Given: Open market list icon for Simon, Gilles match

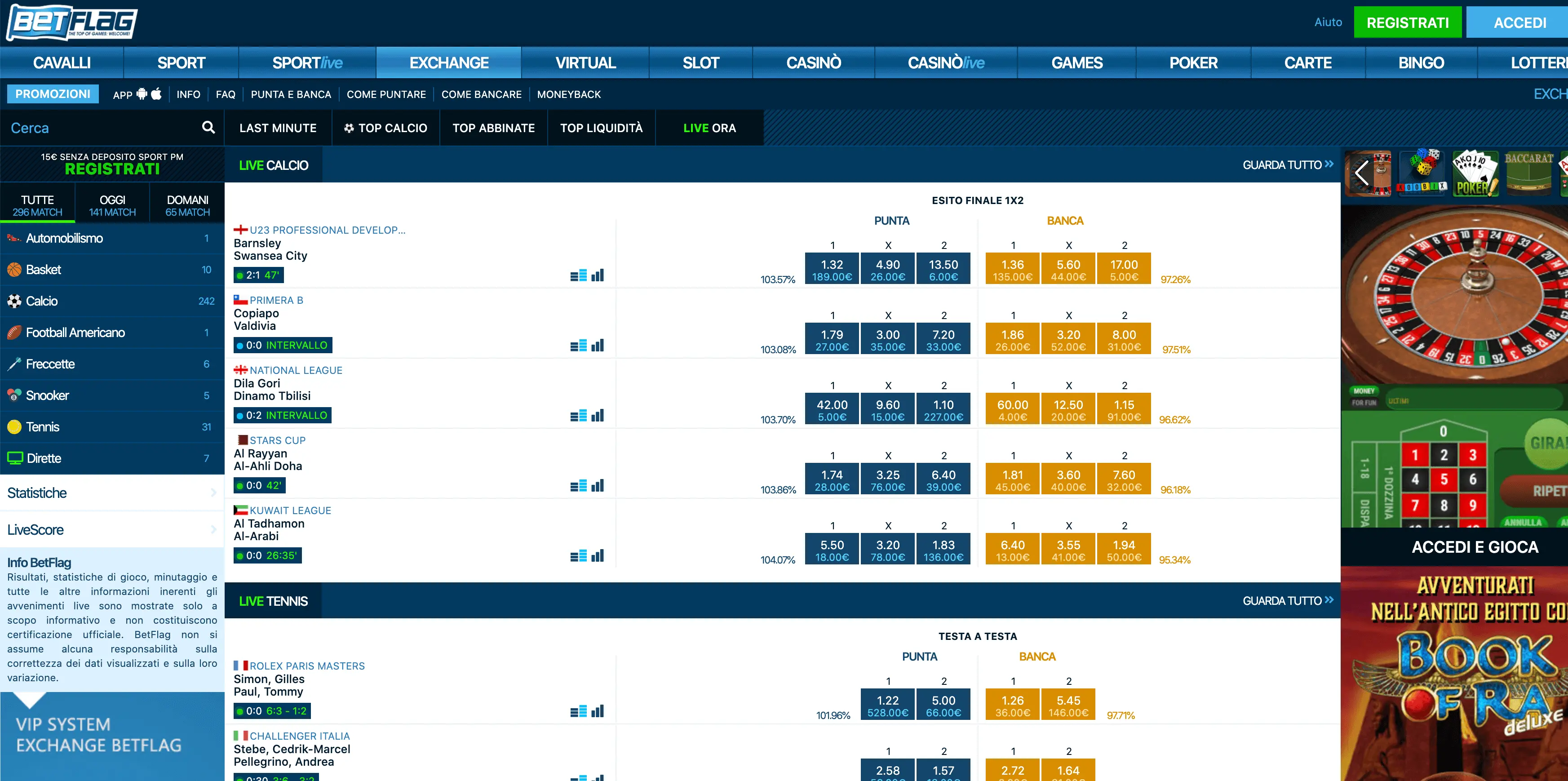Looking at the screenshot, I should point(578,710).
